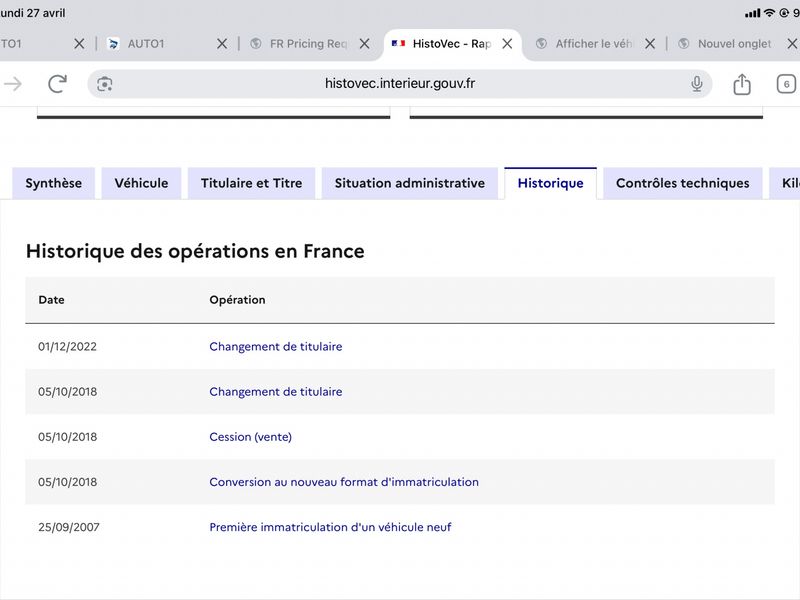800x600 pixels.
Task: Show the open tabs counter
Action: click(786, 84)
